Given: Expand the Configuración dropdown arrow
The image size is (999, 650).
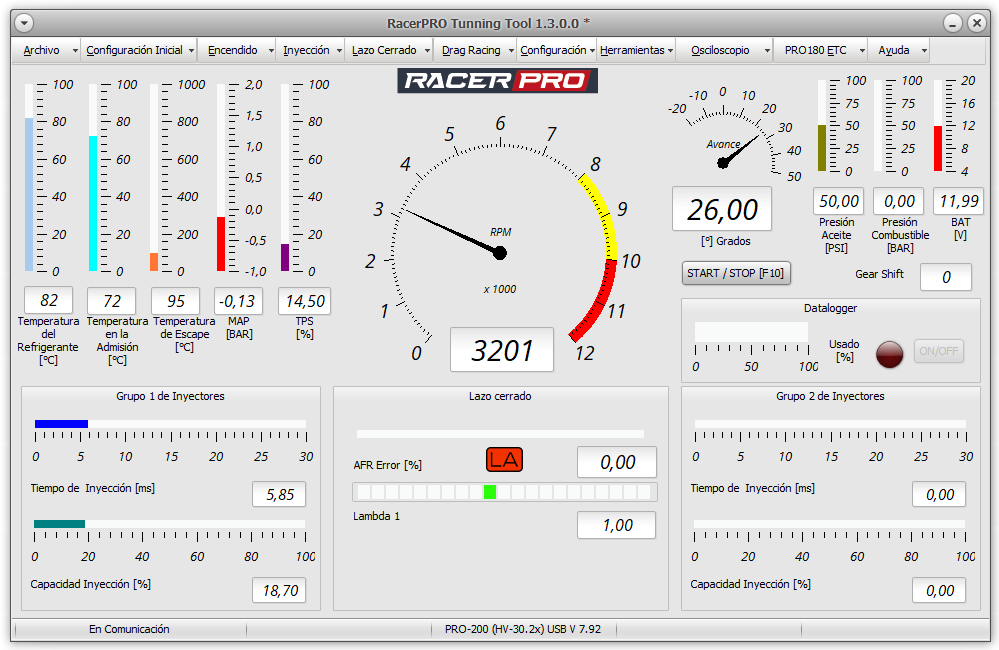Looking at the screenshot, I should 593,50.
